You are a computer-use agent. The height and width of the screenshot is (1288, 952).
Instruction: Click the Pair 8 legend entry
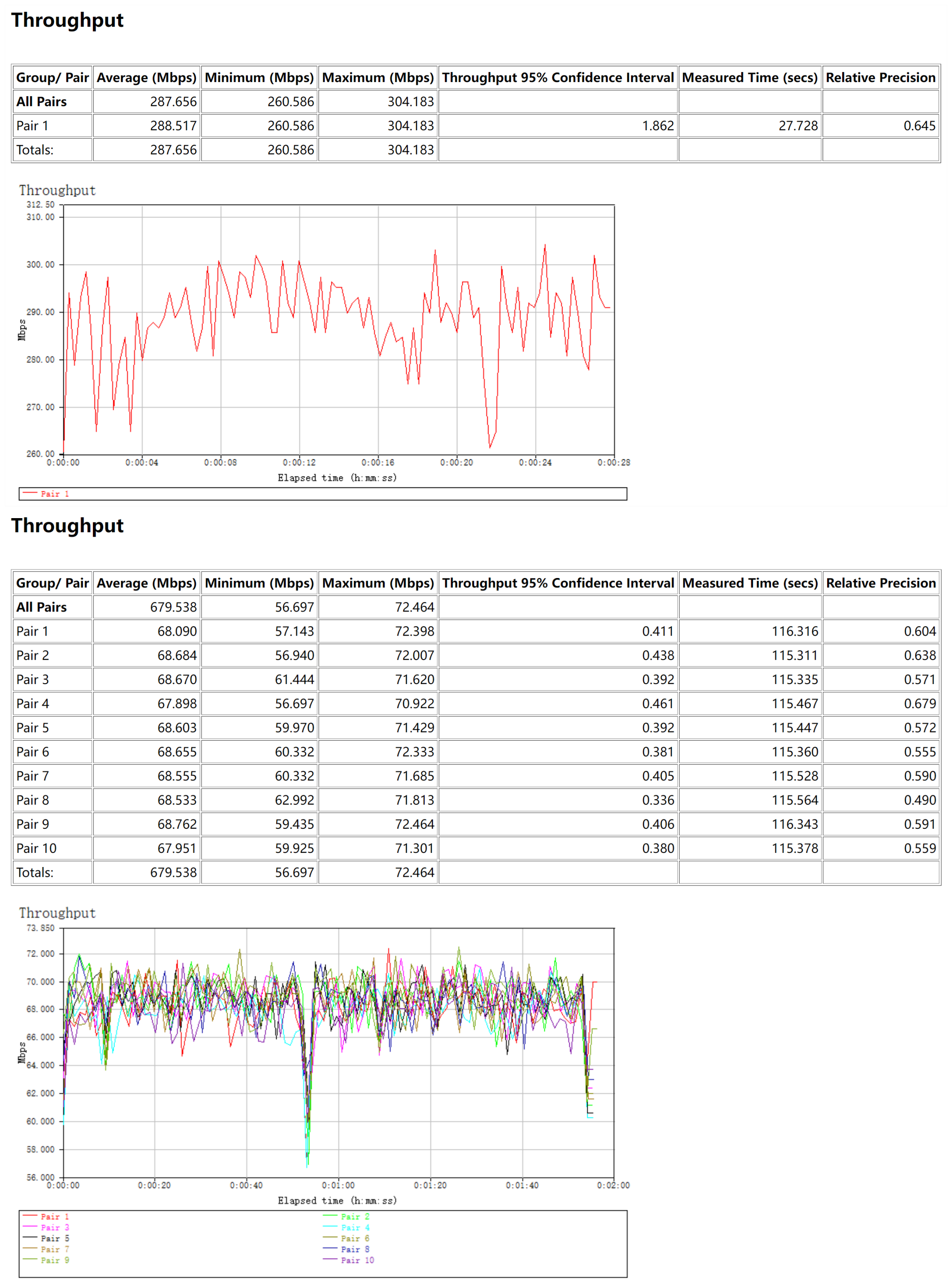(354, 1249)
